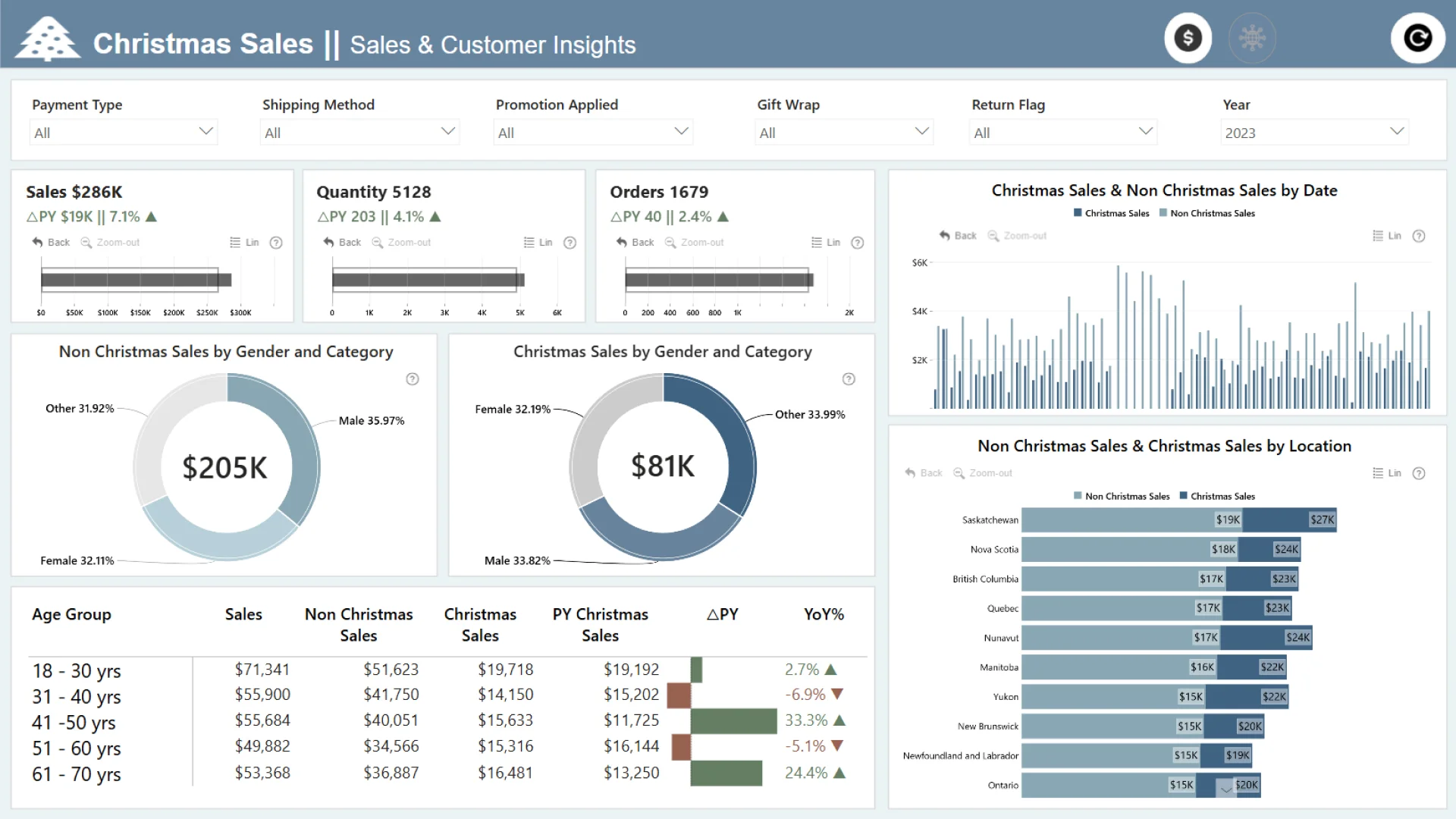Screen dimensions: 1456x819
Task: Sort table by ΔPY column header
Action: [722, 614]
